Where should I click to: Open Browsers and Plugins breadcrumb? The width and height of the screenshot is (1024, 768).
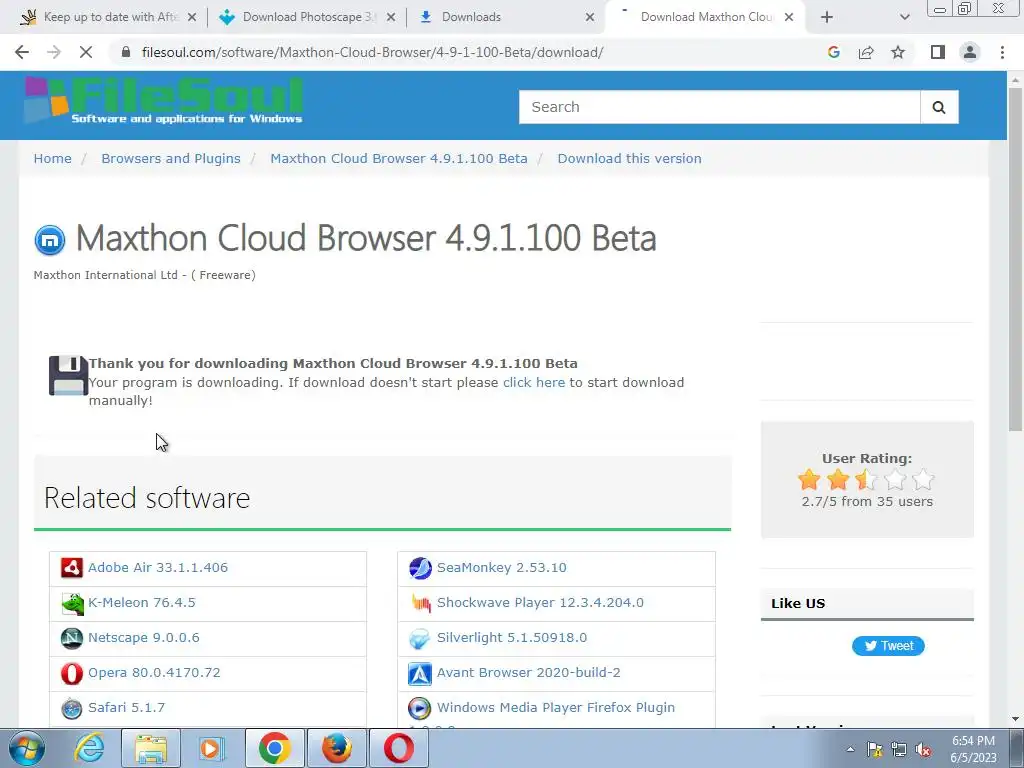tap(171, 159)
